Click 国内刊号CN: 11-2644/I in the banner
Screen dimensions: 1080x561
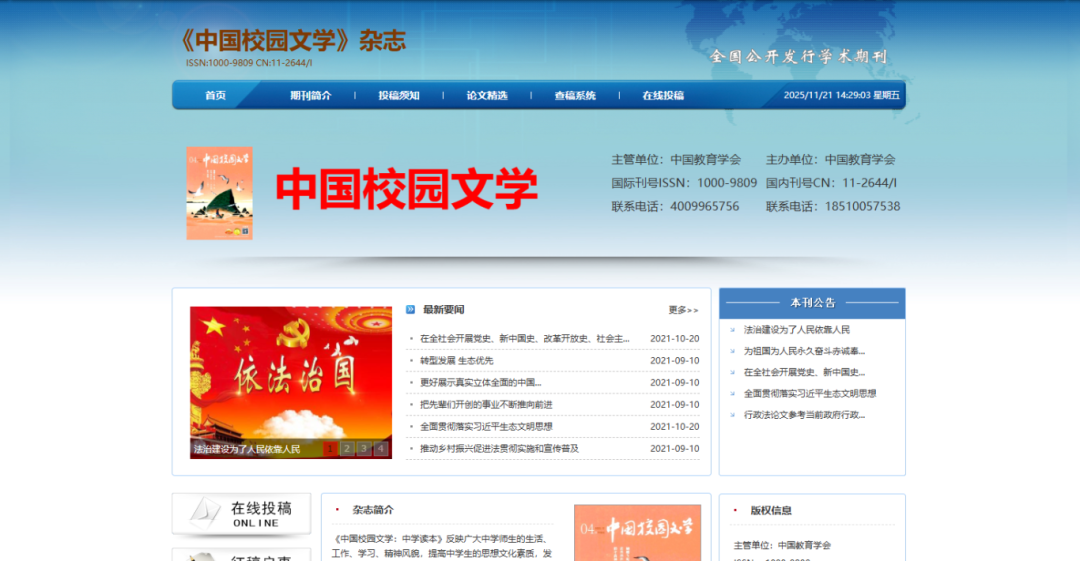pyautogui.click(x=831, y=183)
